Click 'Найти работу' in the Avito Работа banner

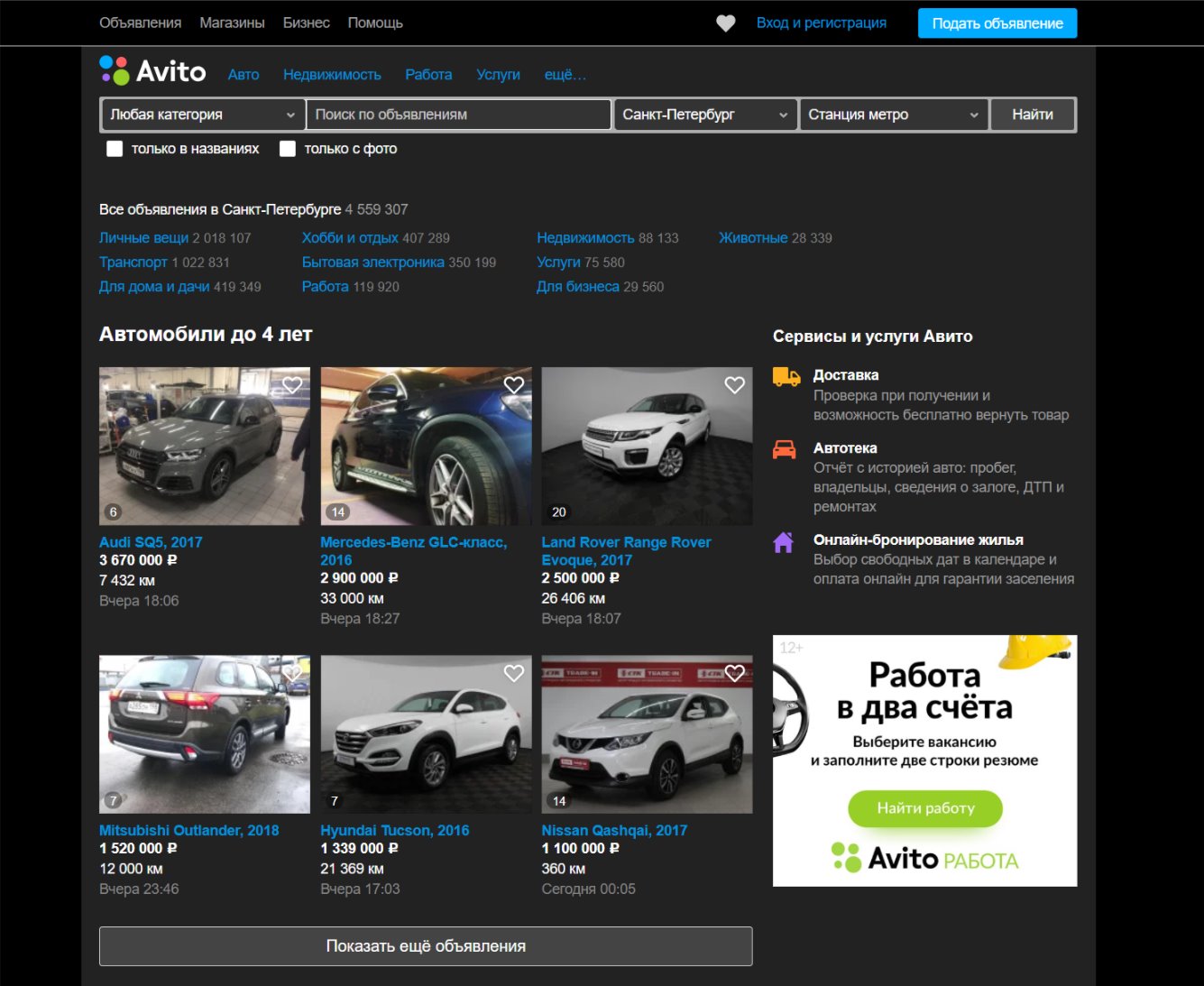point(924,808)
